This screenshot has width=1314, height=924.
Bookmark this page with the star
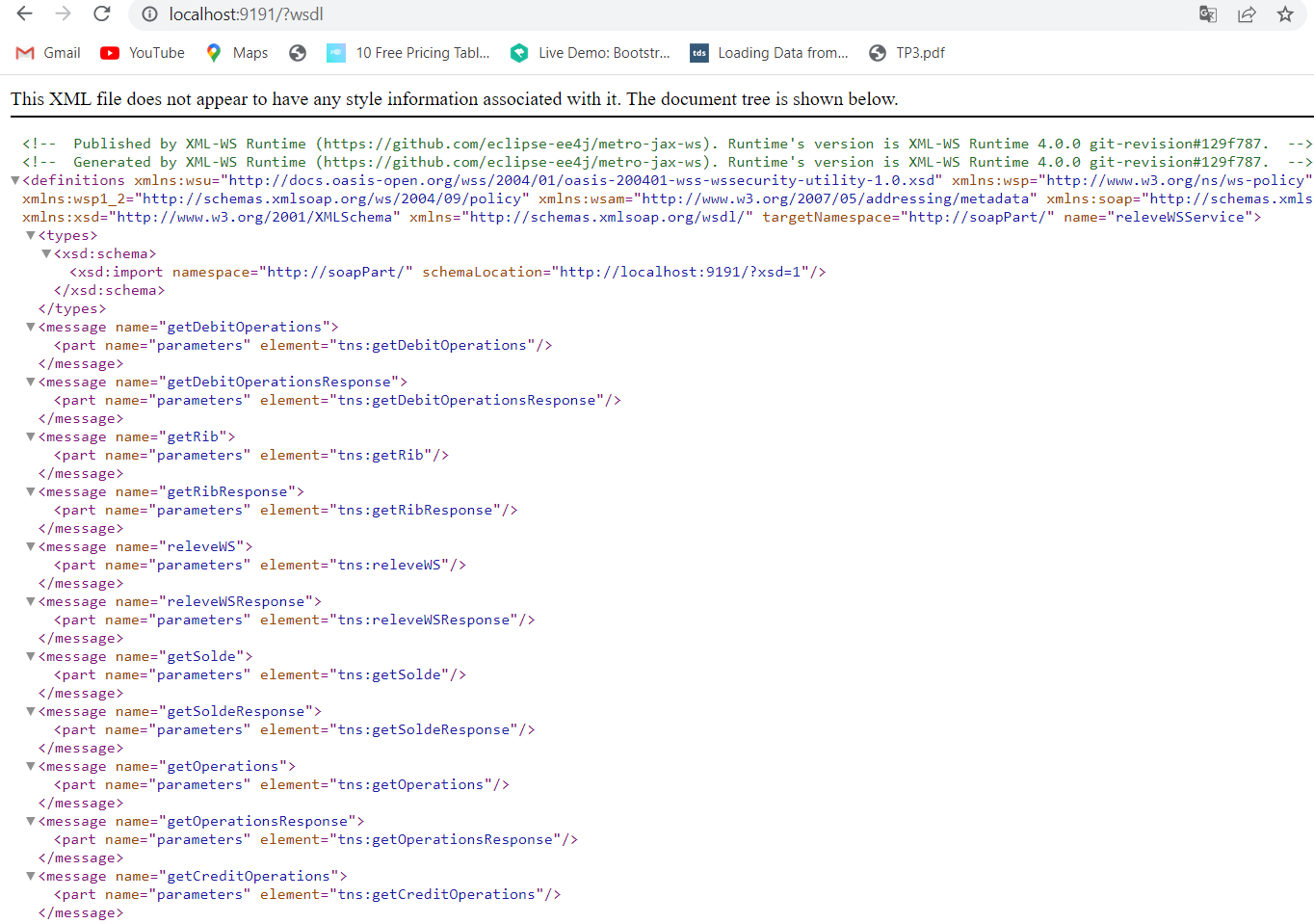[1285, 14]
